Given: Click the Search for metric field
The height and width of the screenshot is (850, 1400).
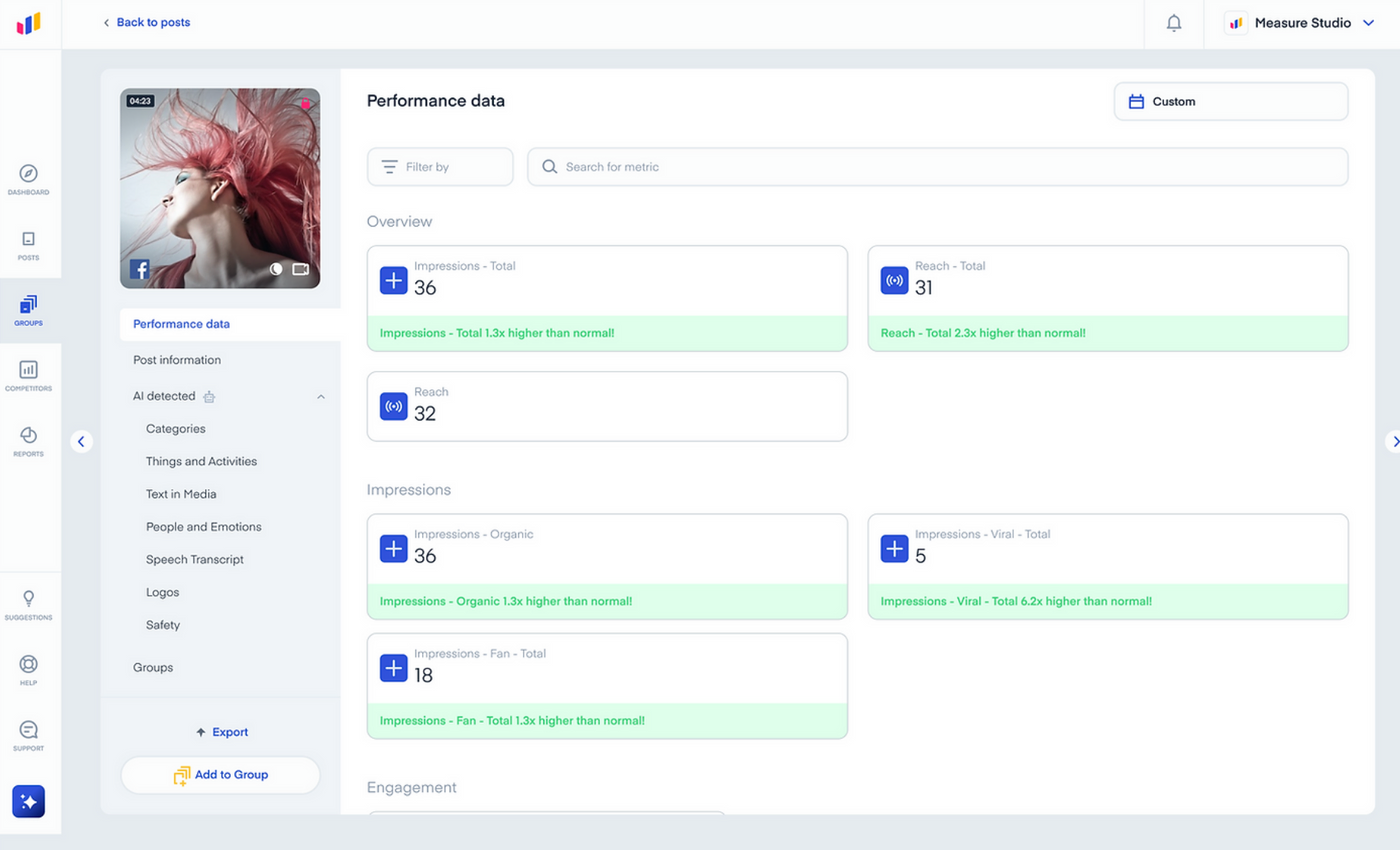Looking at the screenshot, I should (937, 167).
